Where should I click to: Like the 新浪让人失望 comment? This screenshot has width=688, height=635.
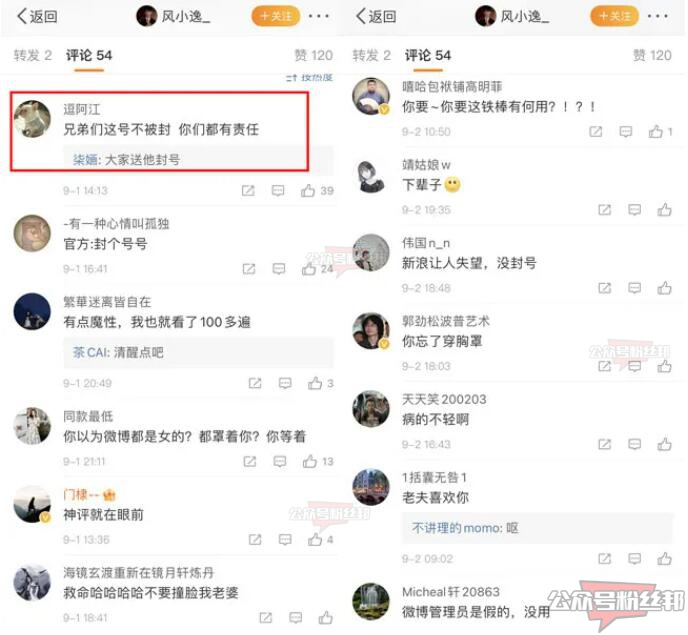(x=664, y=288)
